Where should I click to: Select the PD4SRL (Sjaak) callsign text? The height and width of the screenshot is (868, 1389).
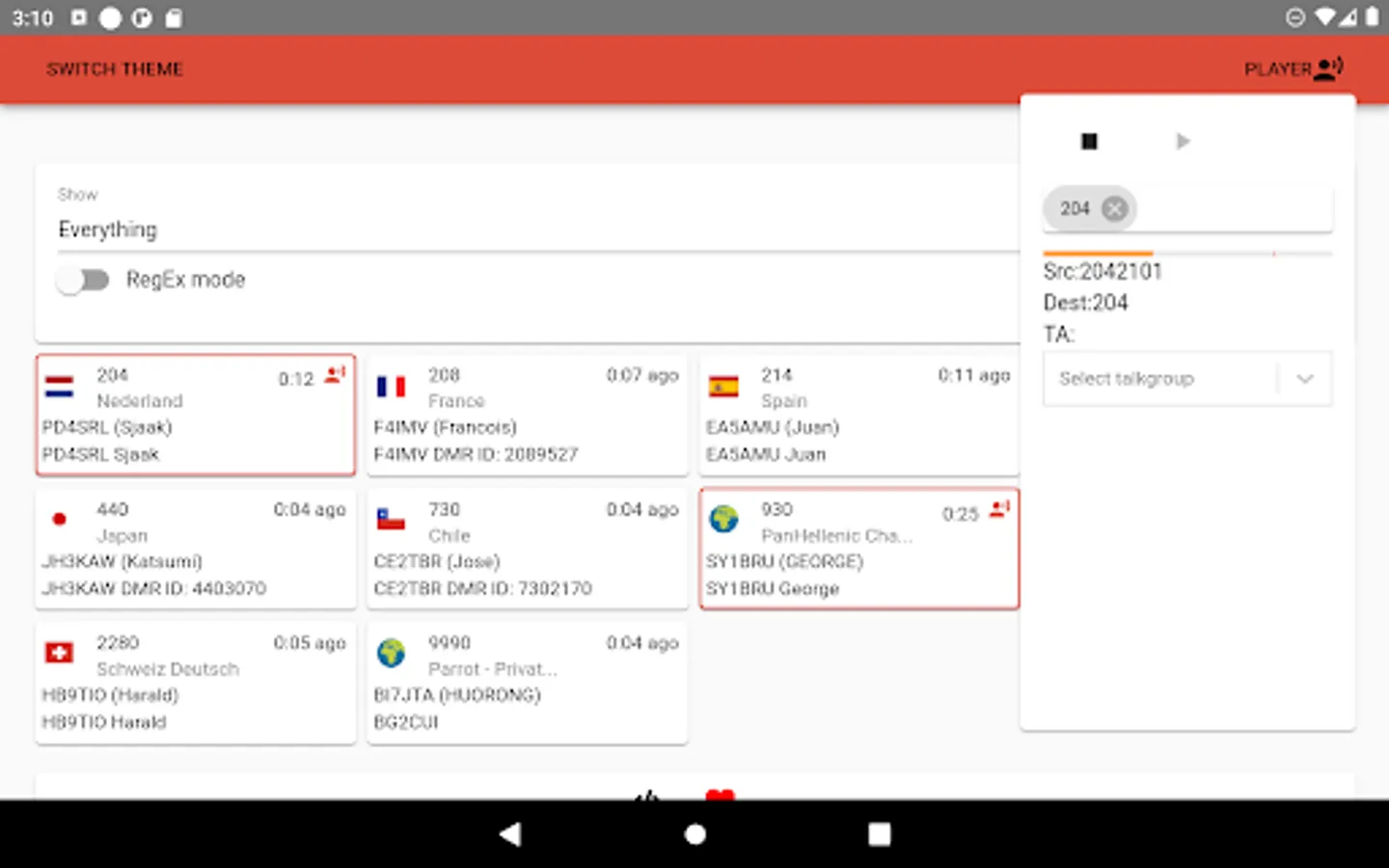(x=107, y=427)
